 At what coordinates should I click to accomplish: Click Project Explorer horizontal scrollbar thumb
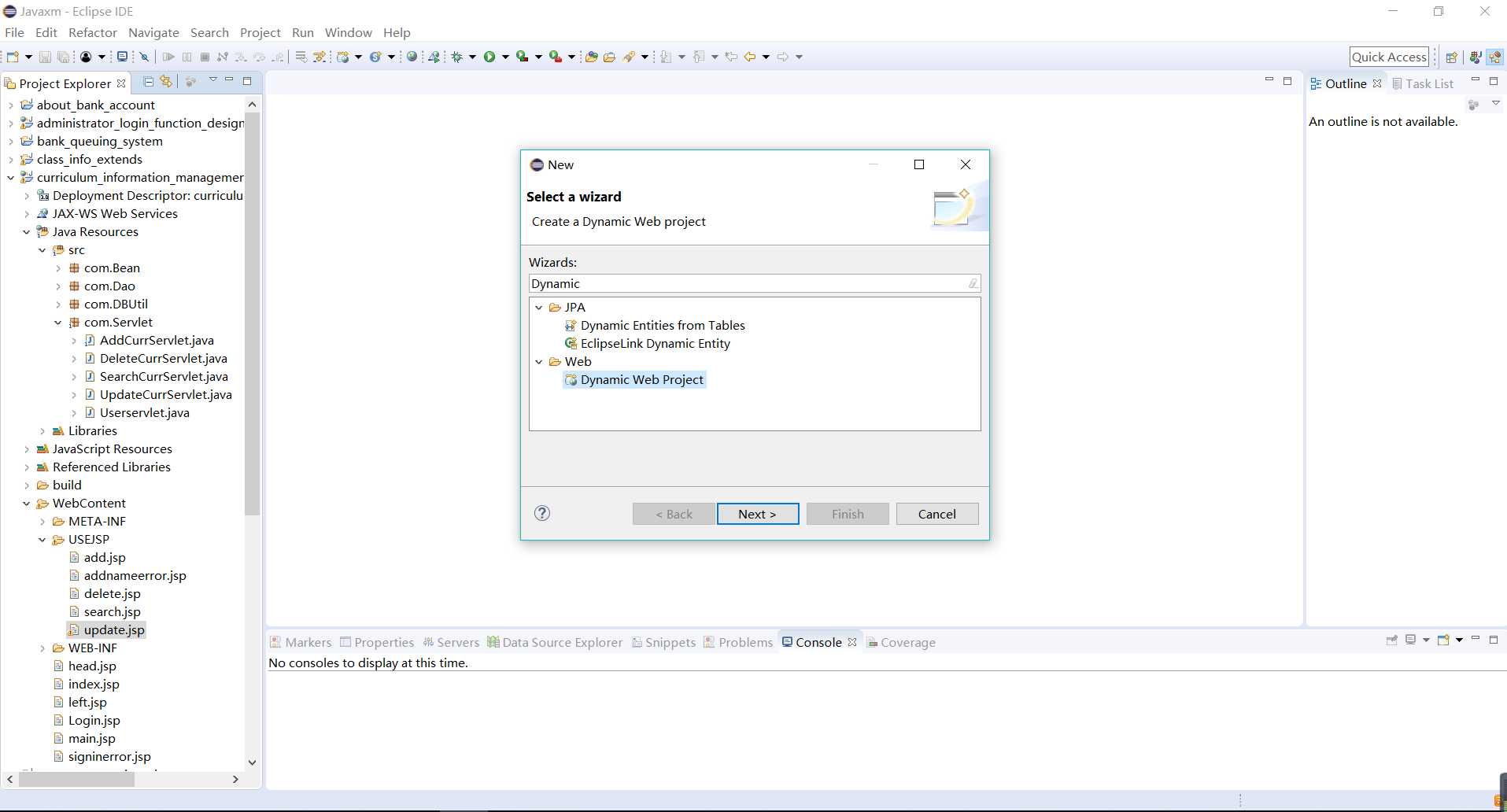76,779
